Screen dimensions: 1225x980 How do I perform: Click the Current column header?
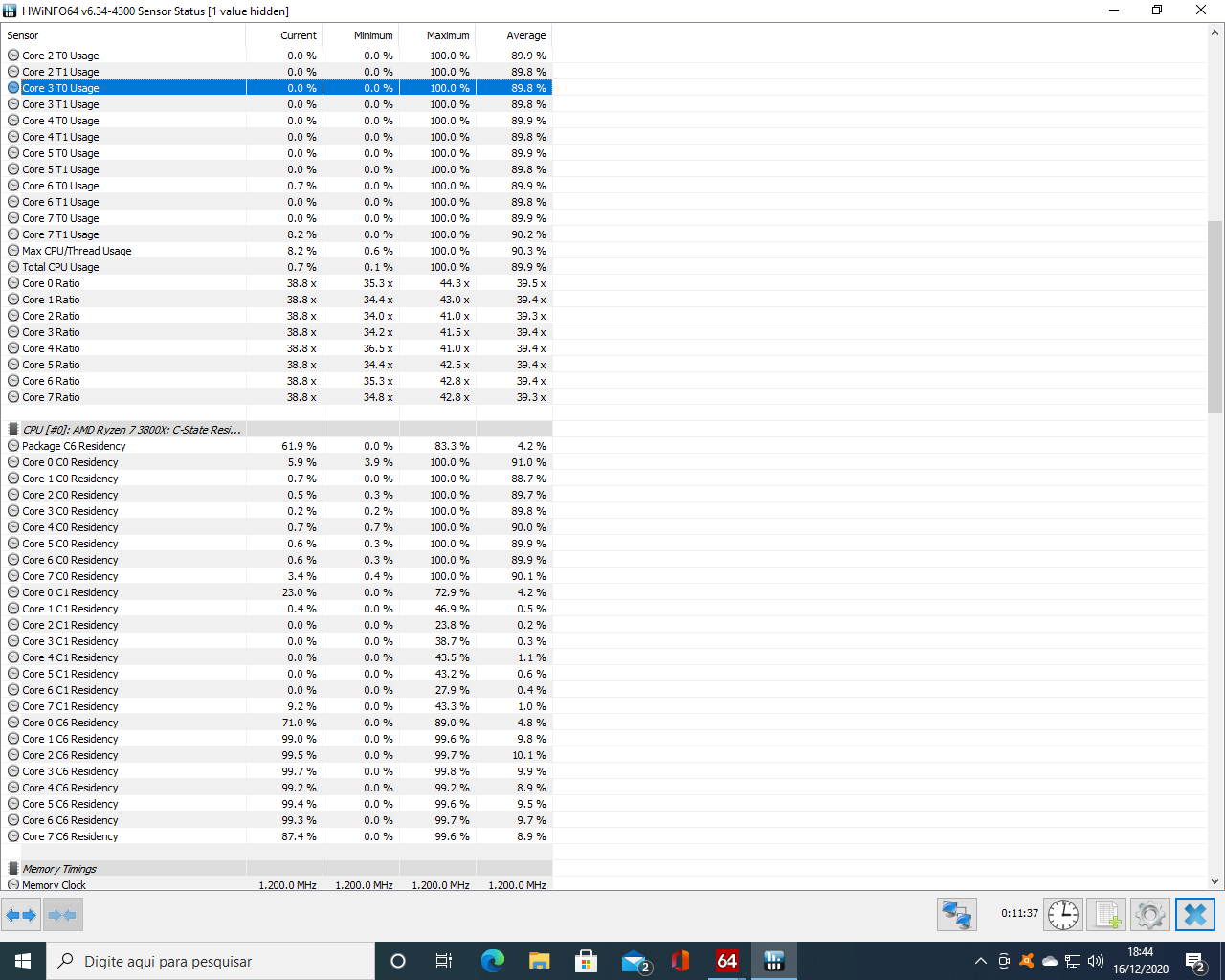[x=284, y=35]
